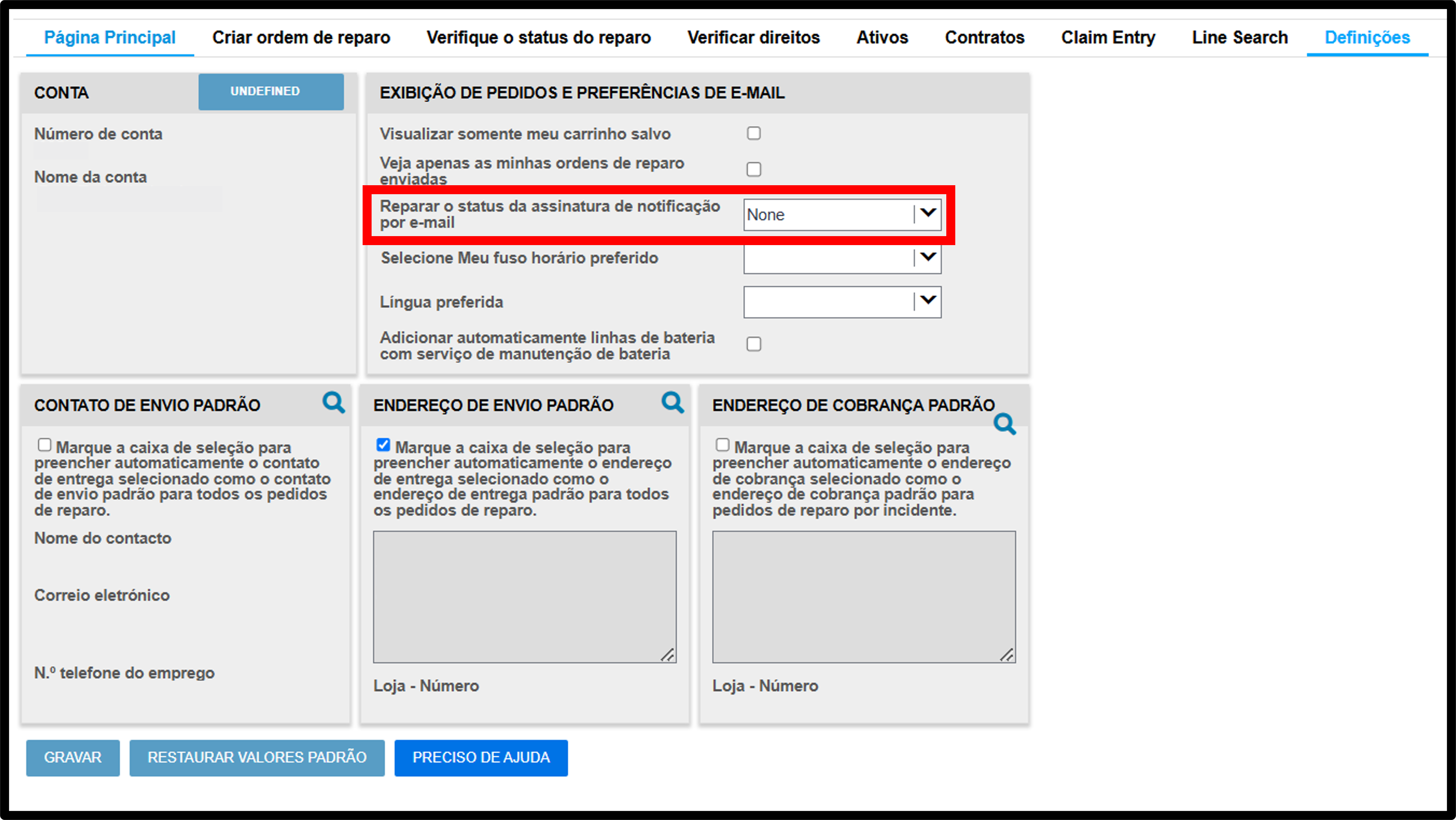
Task: Go to the Página Principal tab
Action: [x=109, y=37]
